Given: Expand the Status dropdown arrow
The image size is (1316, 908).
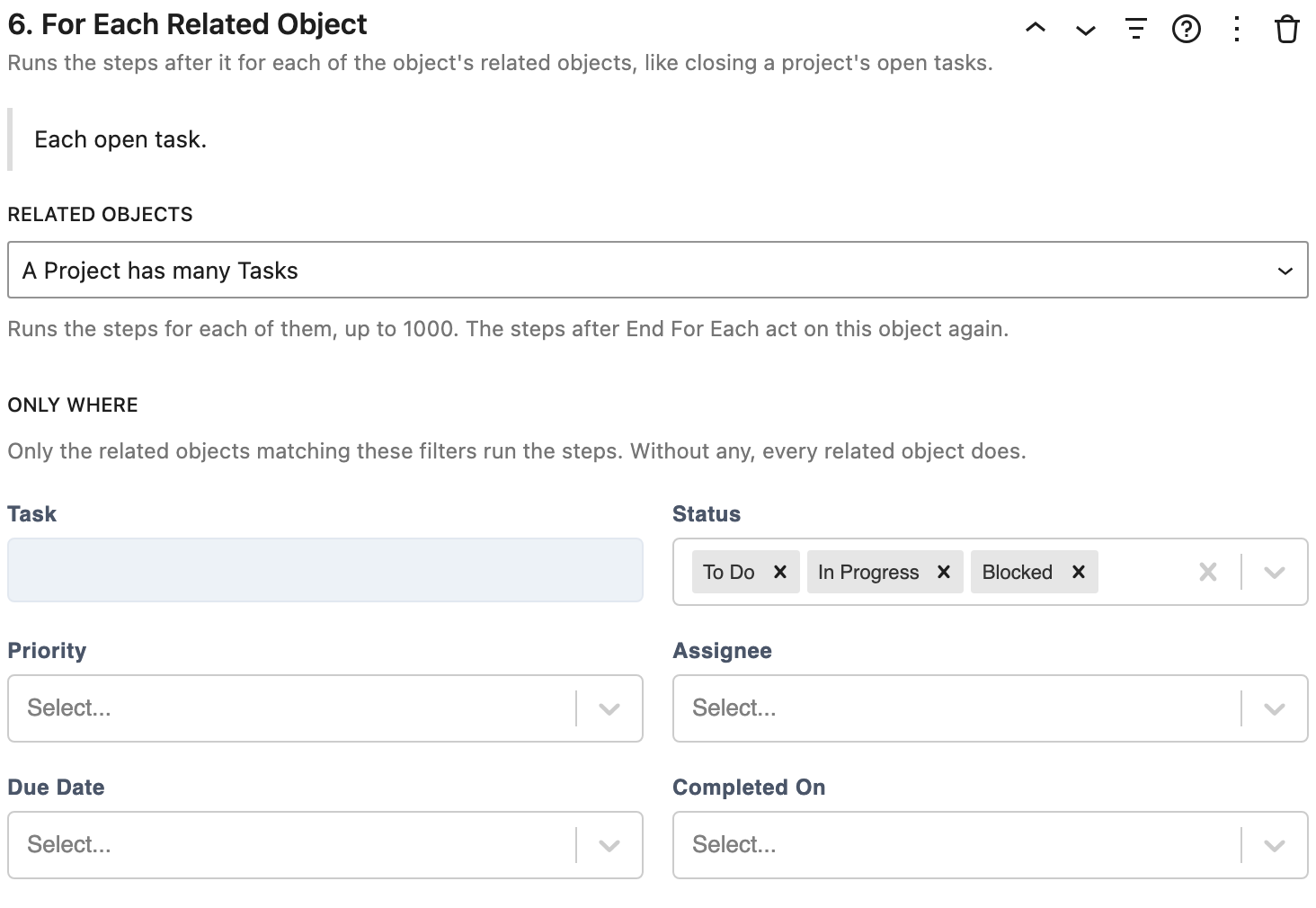Looking at the screenshot, I should click(x=1275, y=572).
